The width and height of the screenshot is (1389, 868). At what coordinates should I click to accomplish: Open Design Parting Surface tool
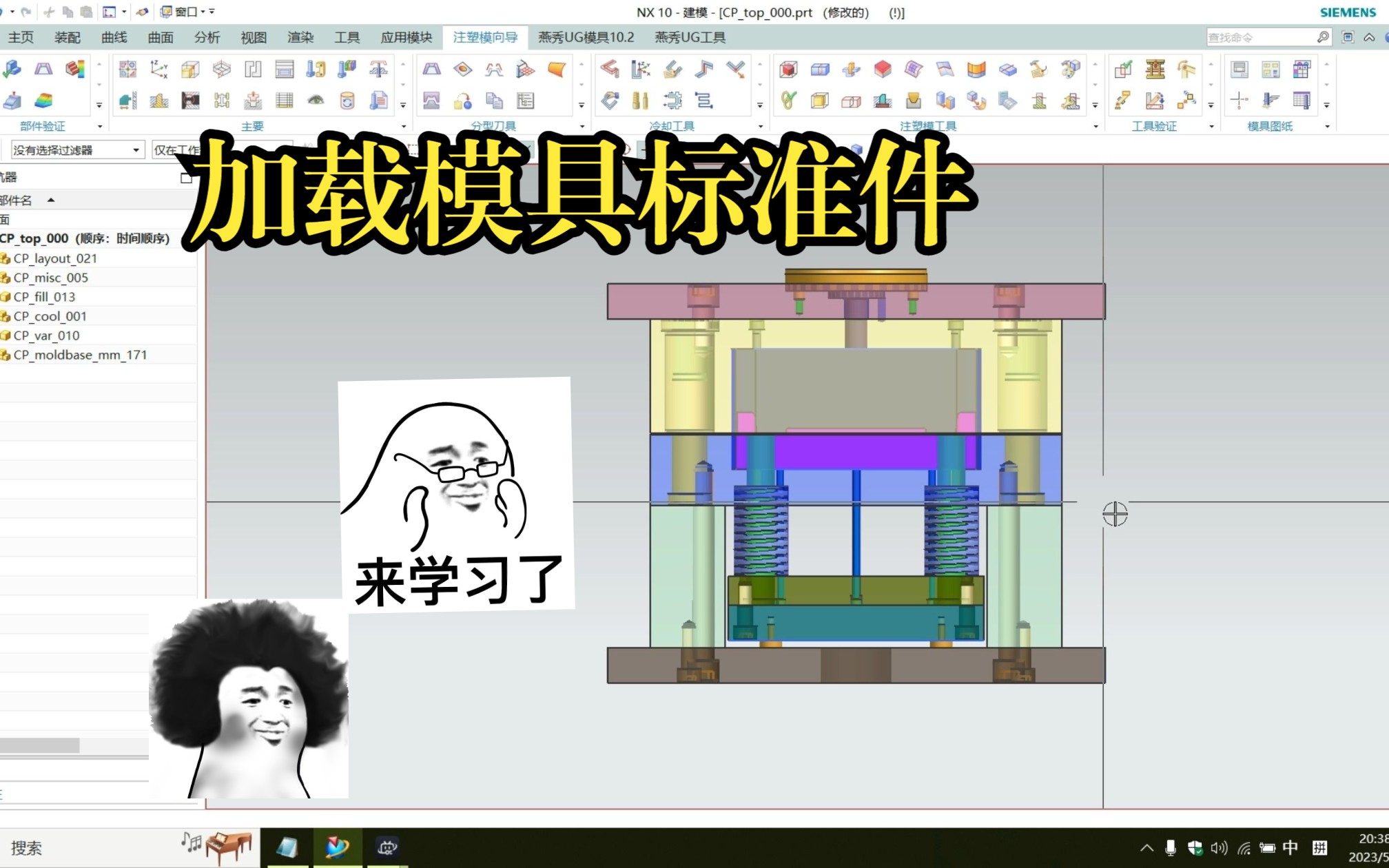[526, 69]
